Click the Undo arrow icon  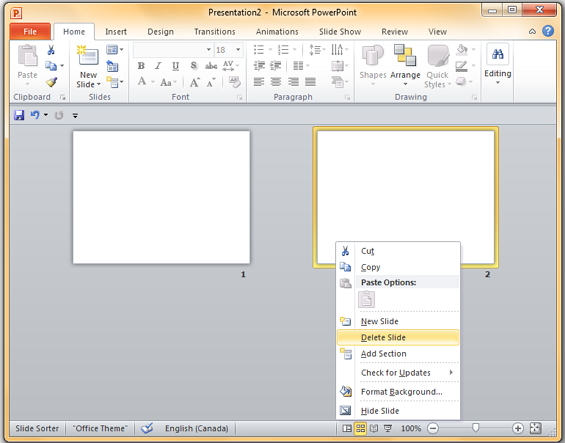[x=35, y=115]
